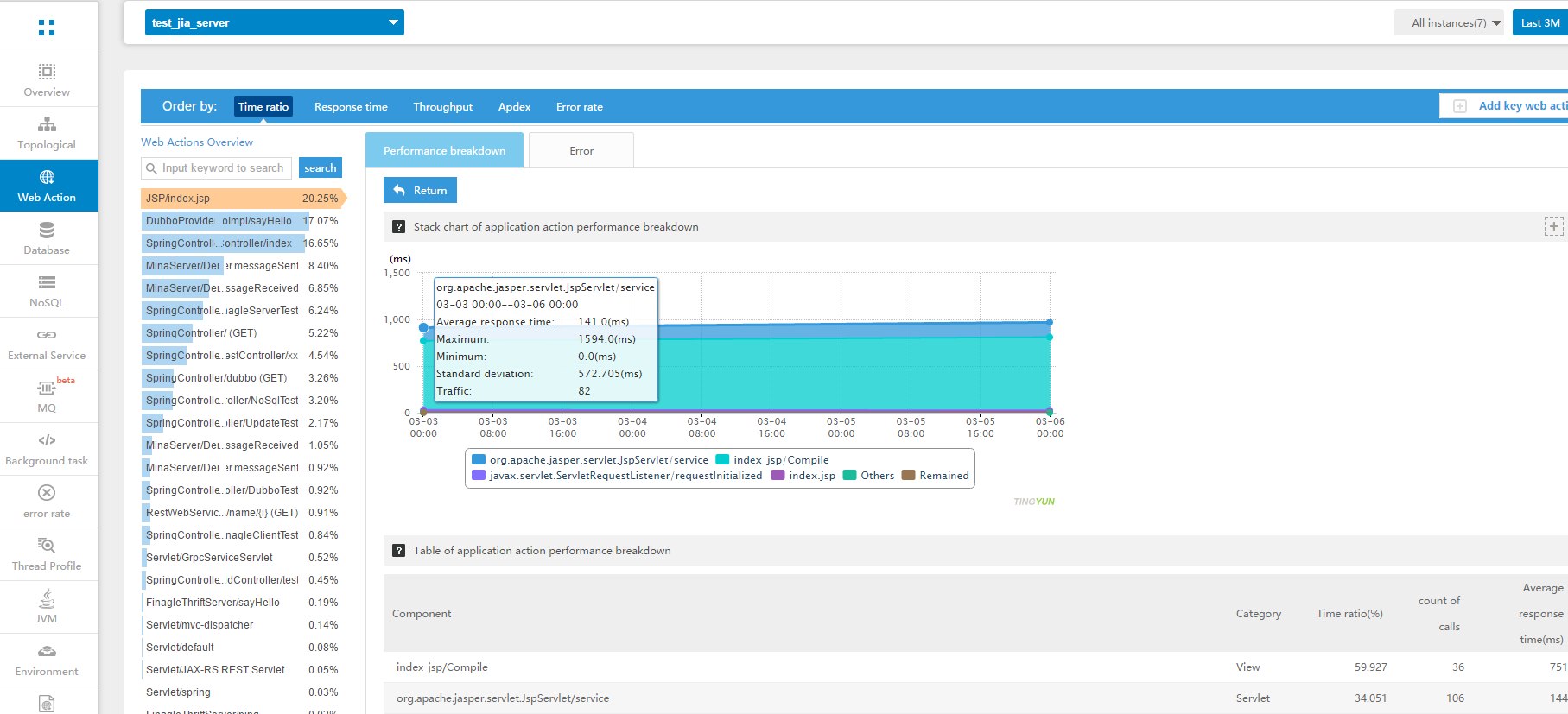Expand the stack chart with the plus icon

pyautogui.click(x=1553, y=227)
